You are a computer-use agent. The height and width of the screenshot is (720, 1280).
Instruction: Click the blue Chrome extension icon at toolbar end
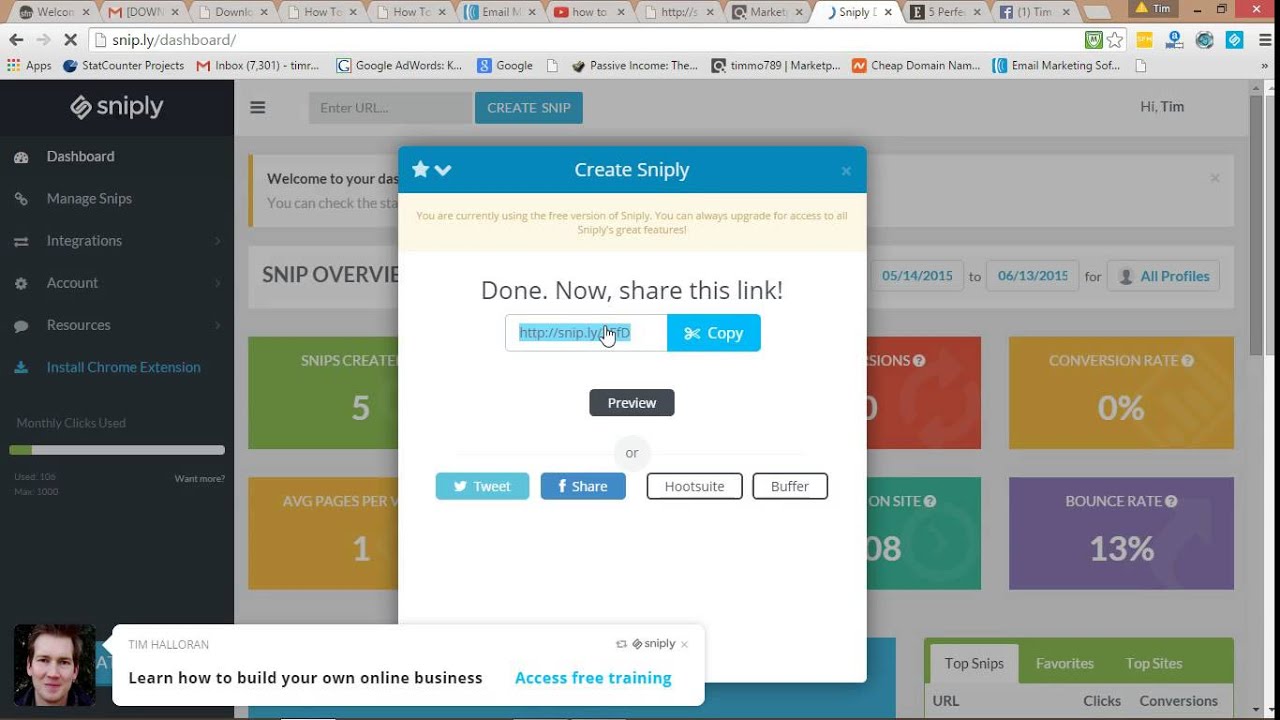[x=1235, y=40]
